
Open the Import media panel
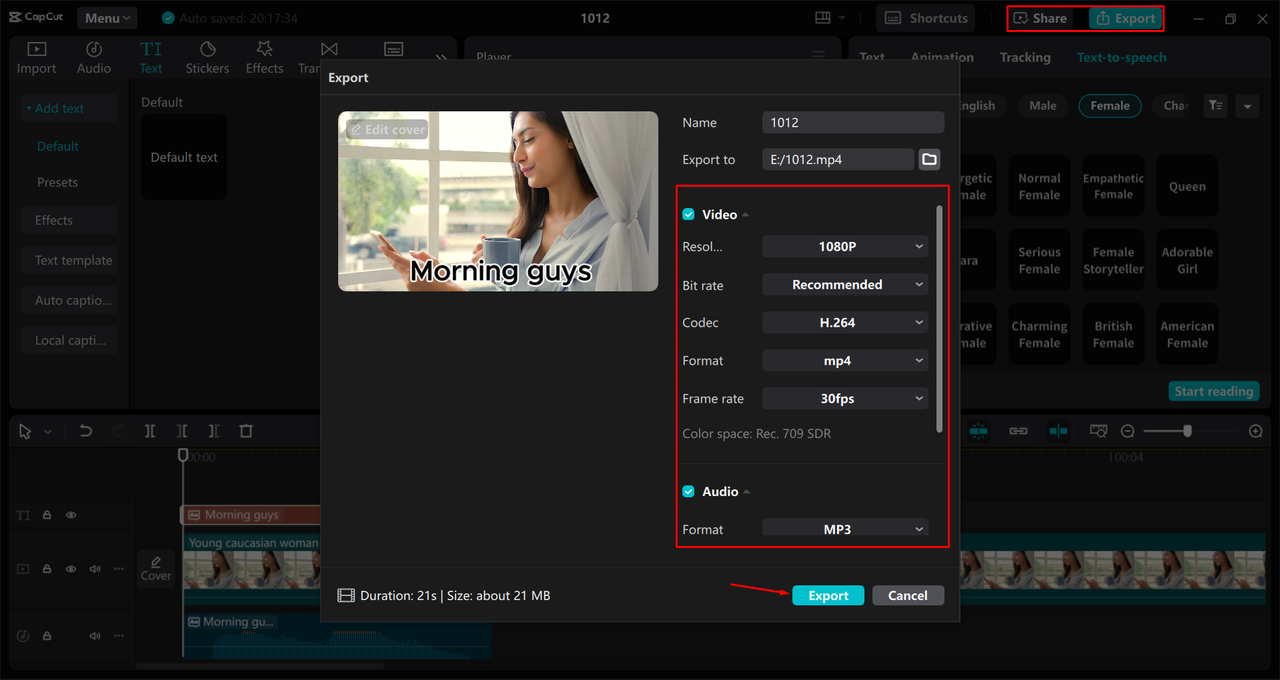click(x=36, y=58)
